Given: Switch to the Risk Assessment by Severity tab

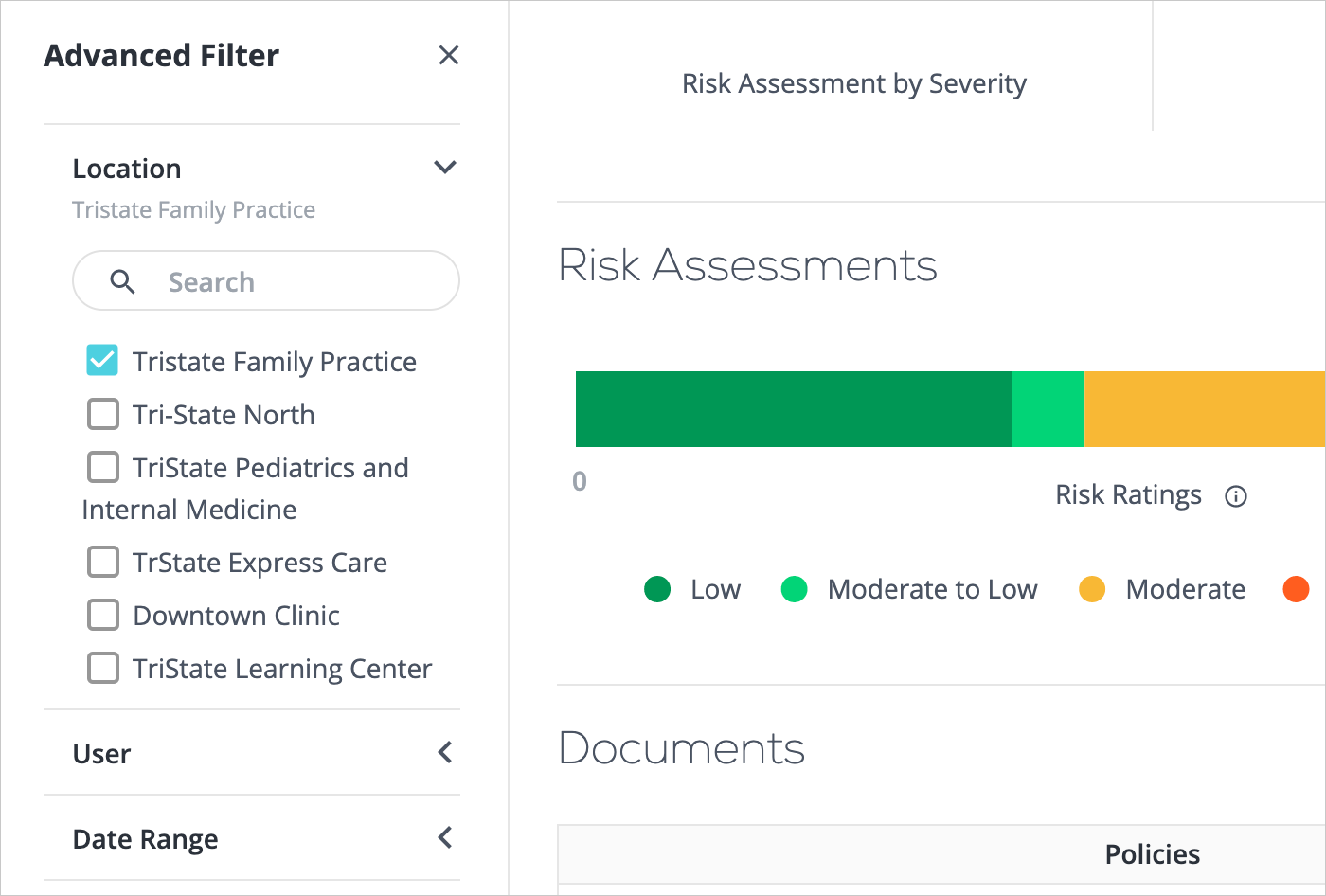Looking at the screenshot, I should (x=853, y=83).
